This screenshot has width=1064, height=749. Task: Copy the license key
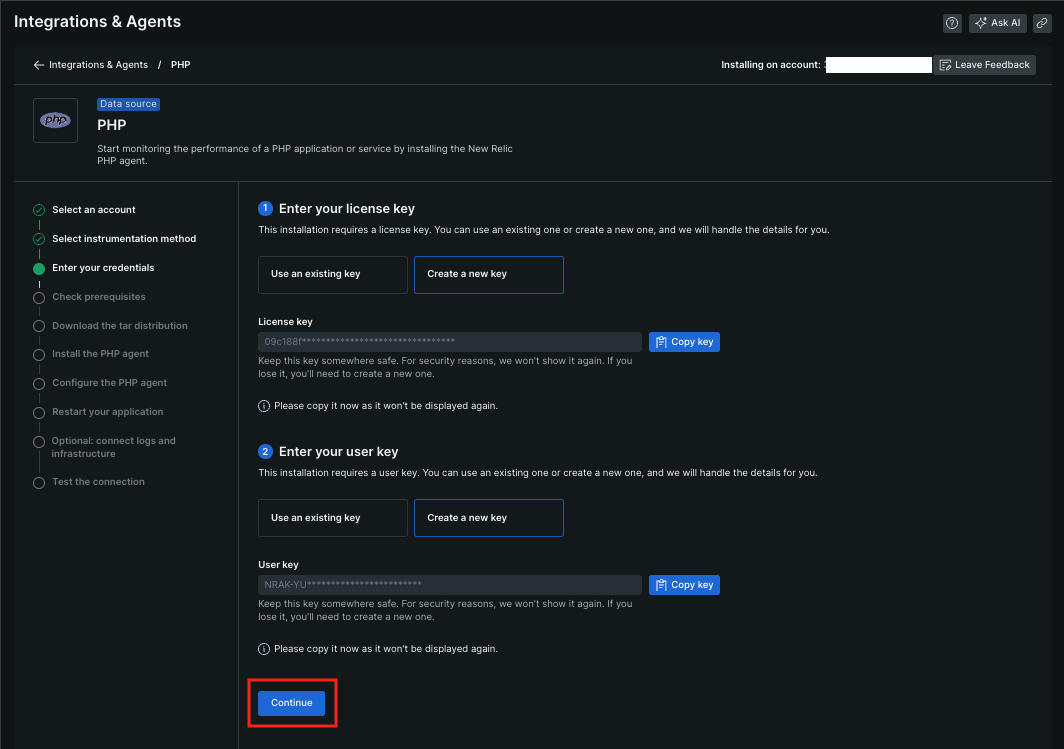tap(684, 342)
